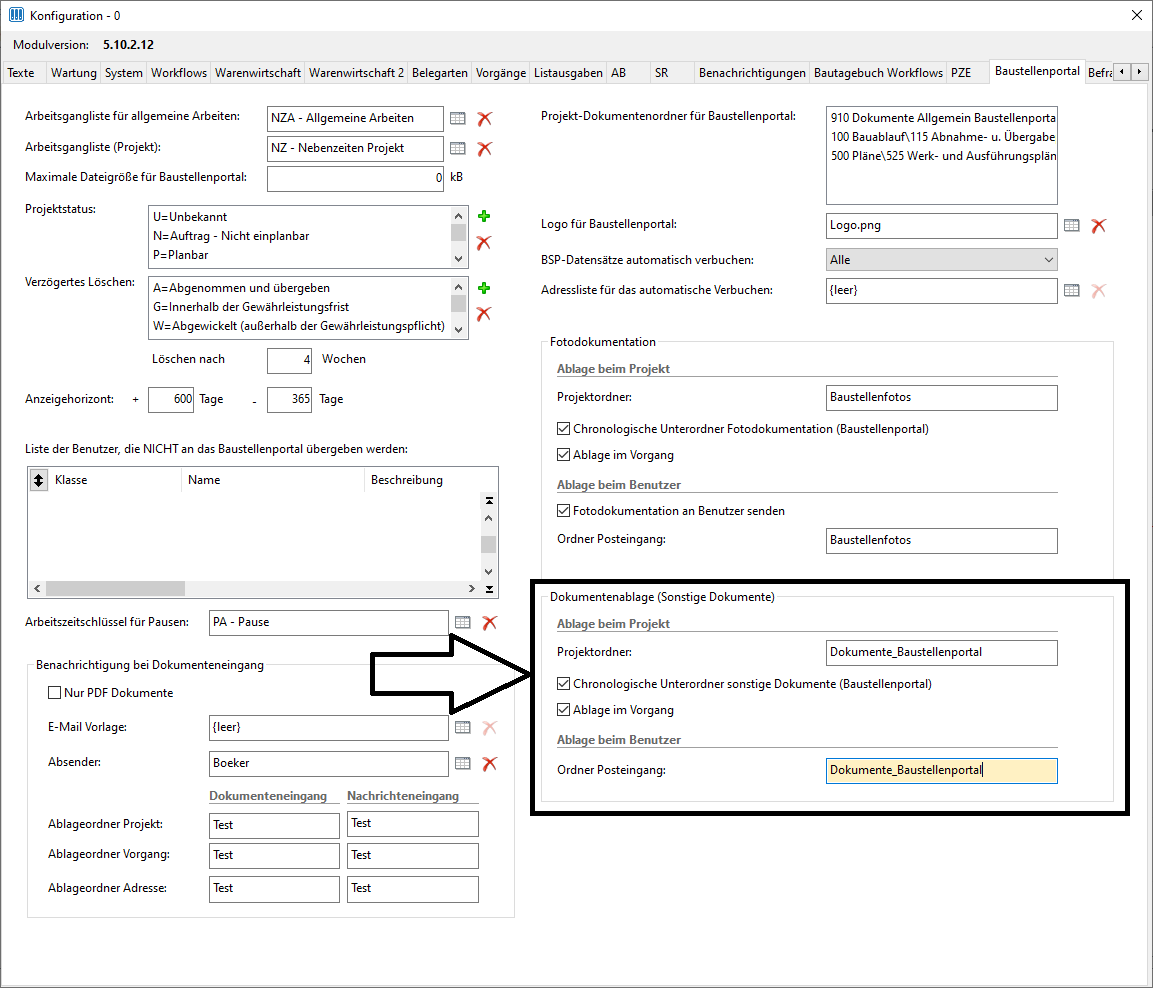Image resolution: width=1153 pixels, height=988 pixels.
Task: Delete the NZ - Nebenzeiten Projekt entry
Action: pyautogui.click(x=485, y=148)
